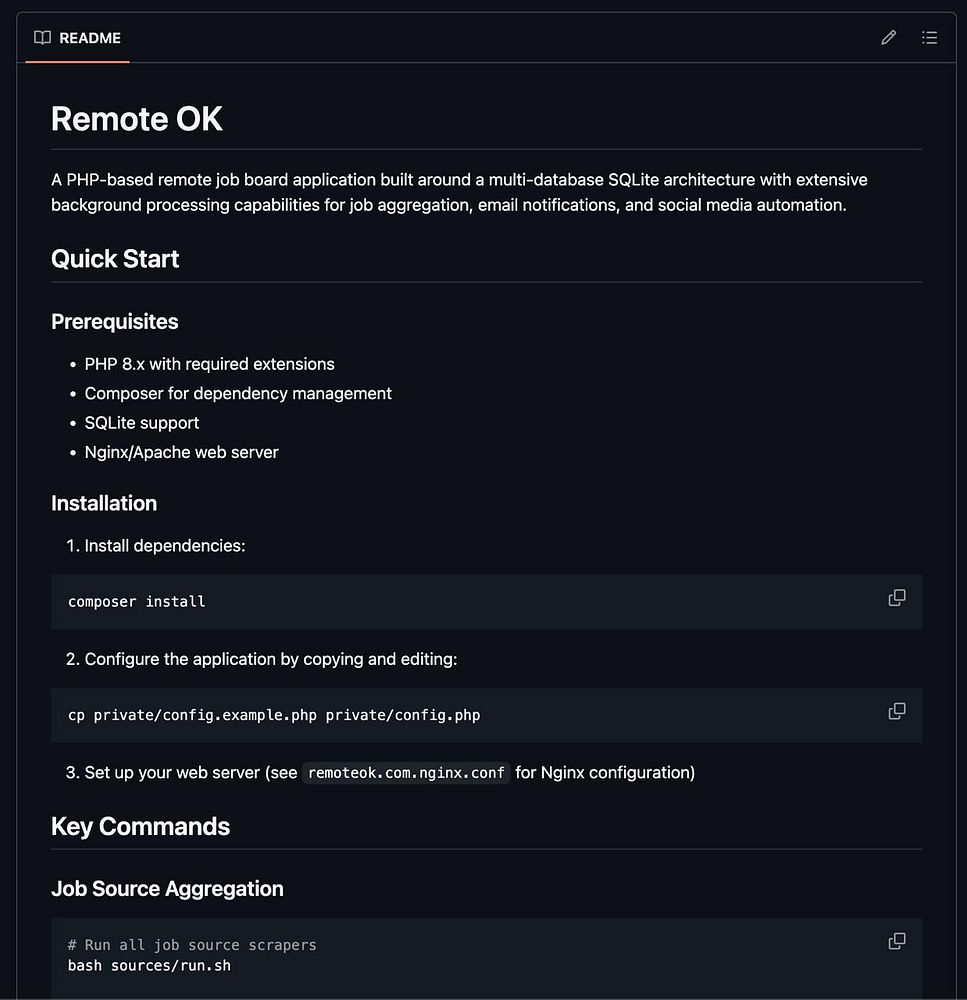The height and width of the screenshot is (1000, 967).
Task: Click the PHP 8.x prerequisite bullet
Action: pyautogui.click(x=209, y=364)
